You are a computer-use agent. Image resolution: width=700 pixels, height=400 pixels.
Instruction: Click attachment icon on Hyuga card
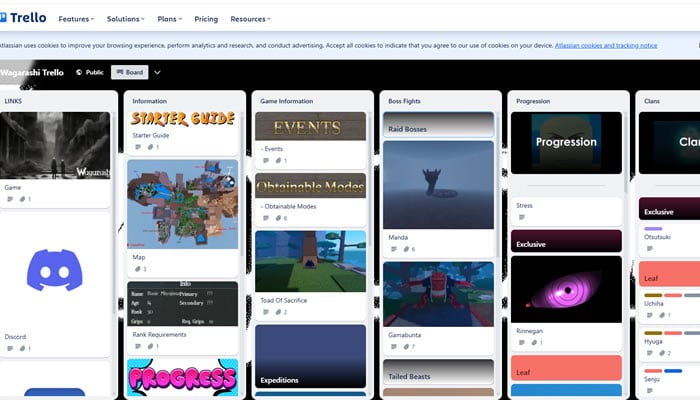pyautogui.click(x=662, y=353)
